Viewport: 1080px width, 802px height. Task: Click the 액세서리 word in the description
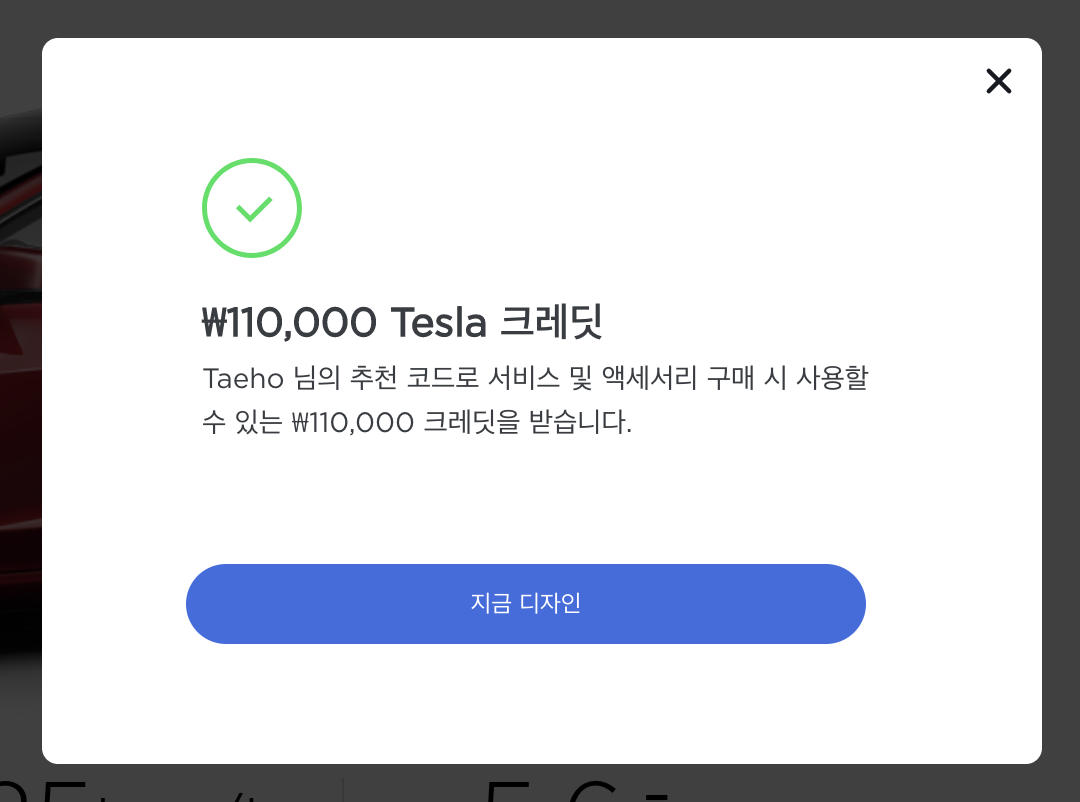click(x=650, y=378)
